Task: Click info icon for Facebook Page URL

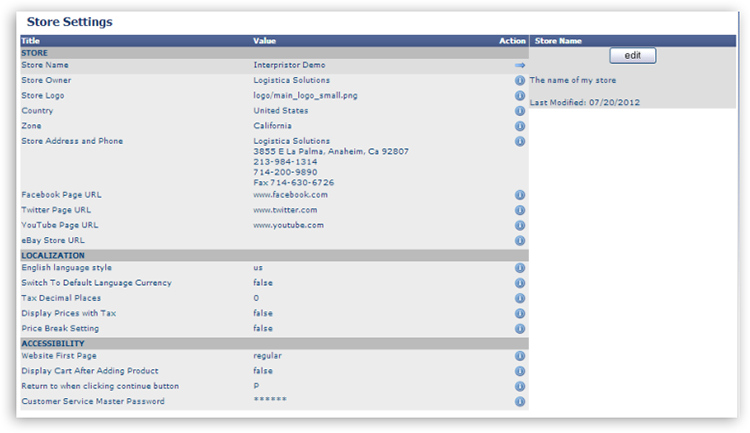Action: [x=520, y=195]
